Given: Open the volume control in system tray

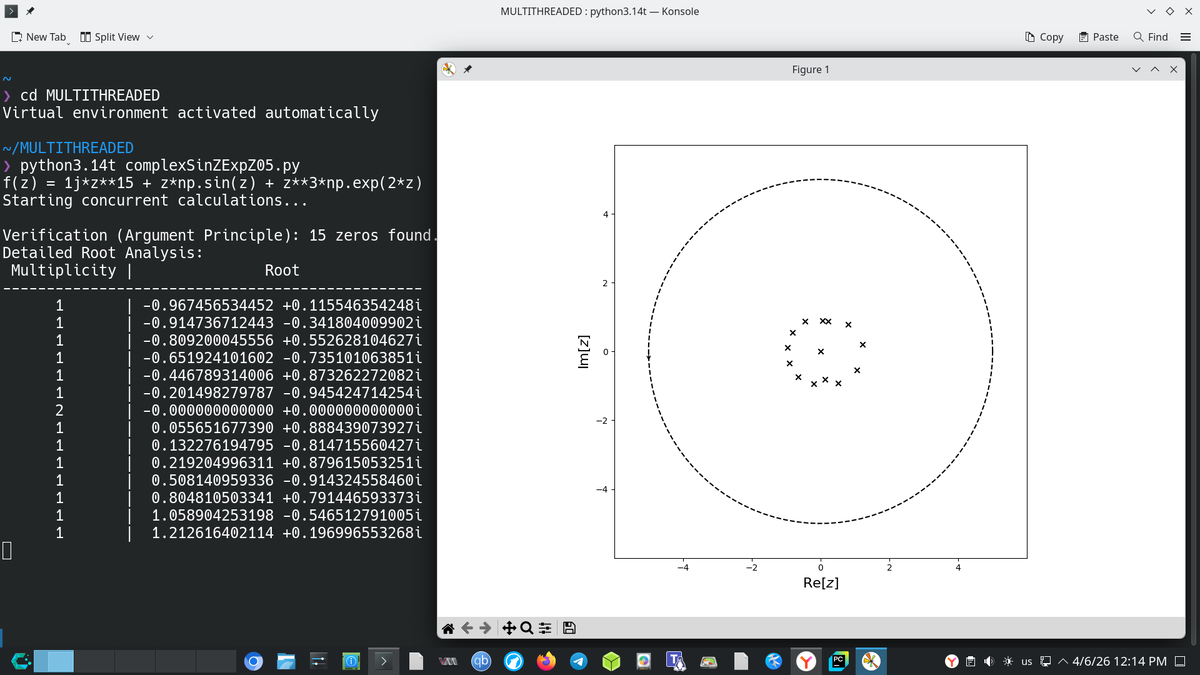Looking at the screenshot, I should 988,661.
